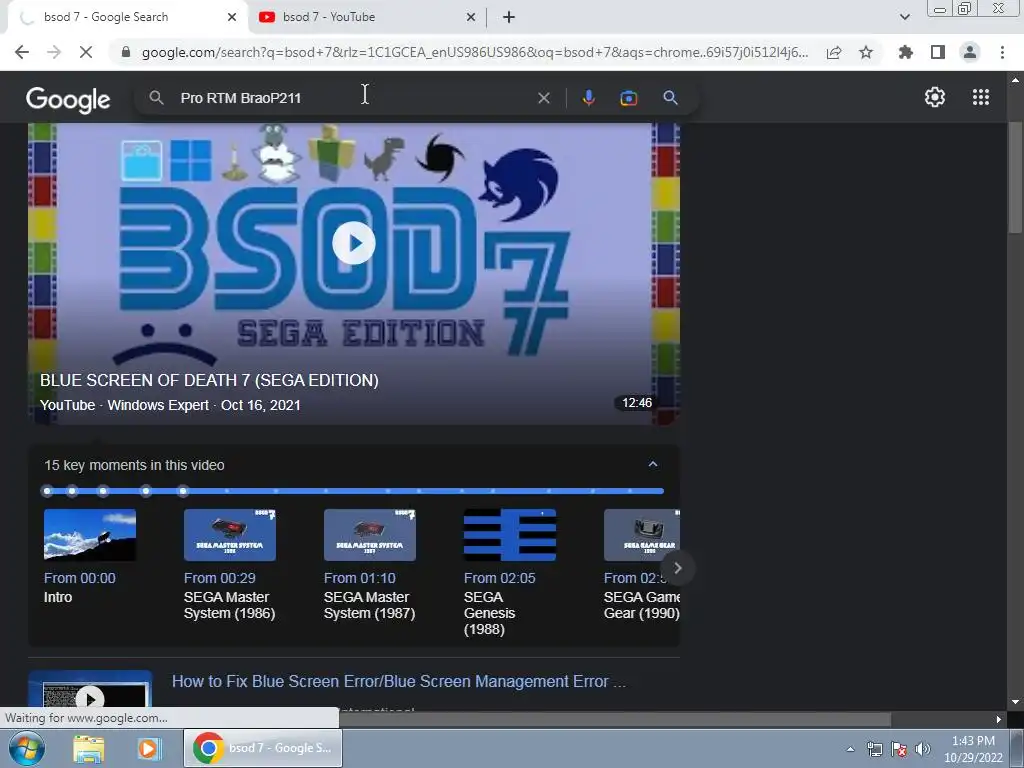
Task: Click the vertical page scrollbar thumb
Action: 1015,176
